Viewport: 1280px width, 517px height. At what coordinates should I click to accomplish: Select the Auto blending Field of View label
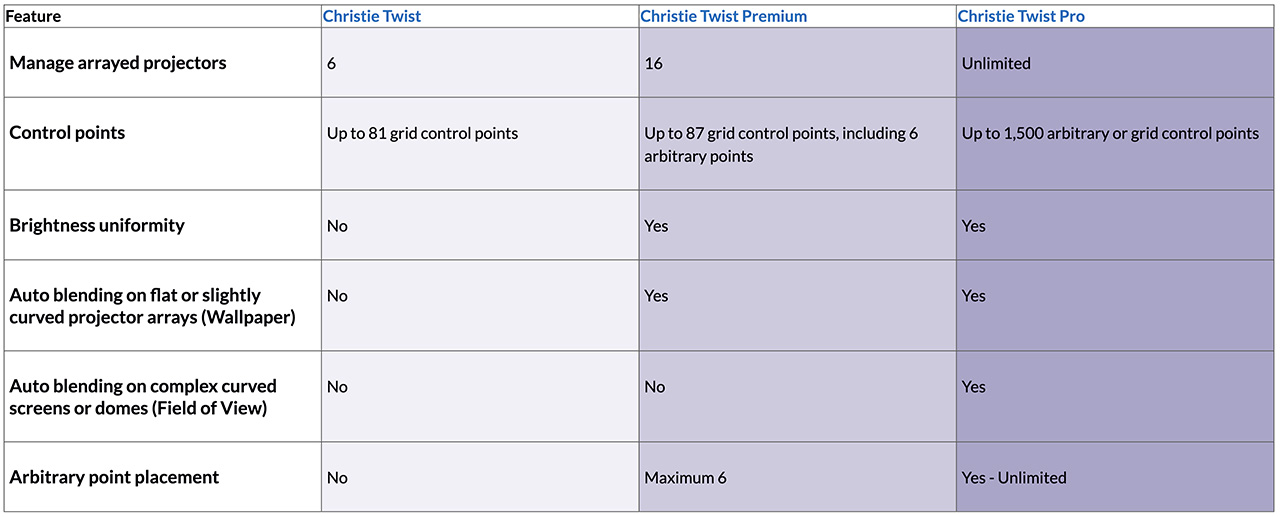143,397
